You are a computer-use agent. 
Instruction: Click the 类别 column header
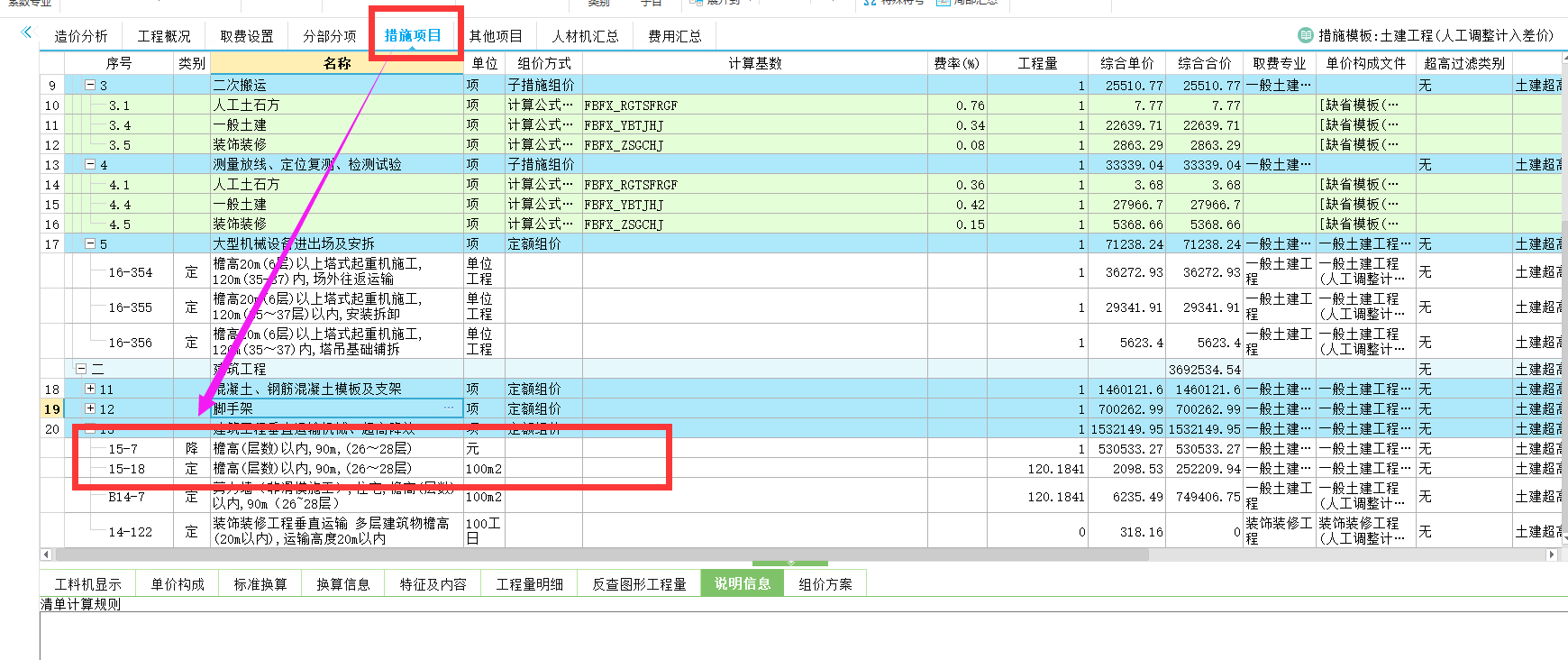(x=192, y=63)
